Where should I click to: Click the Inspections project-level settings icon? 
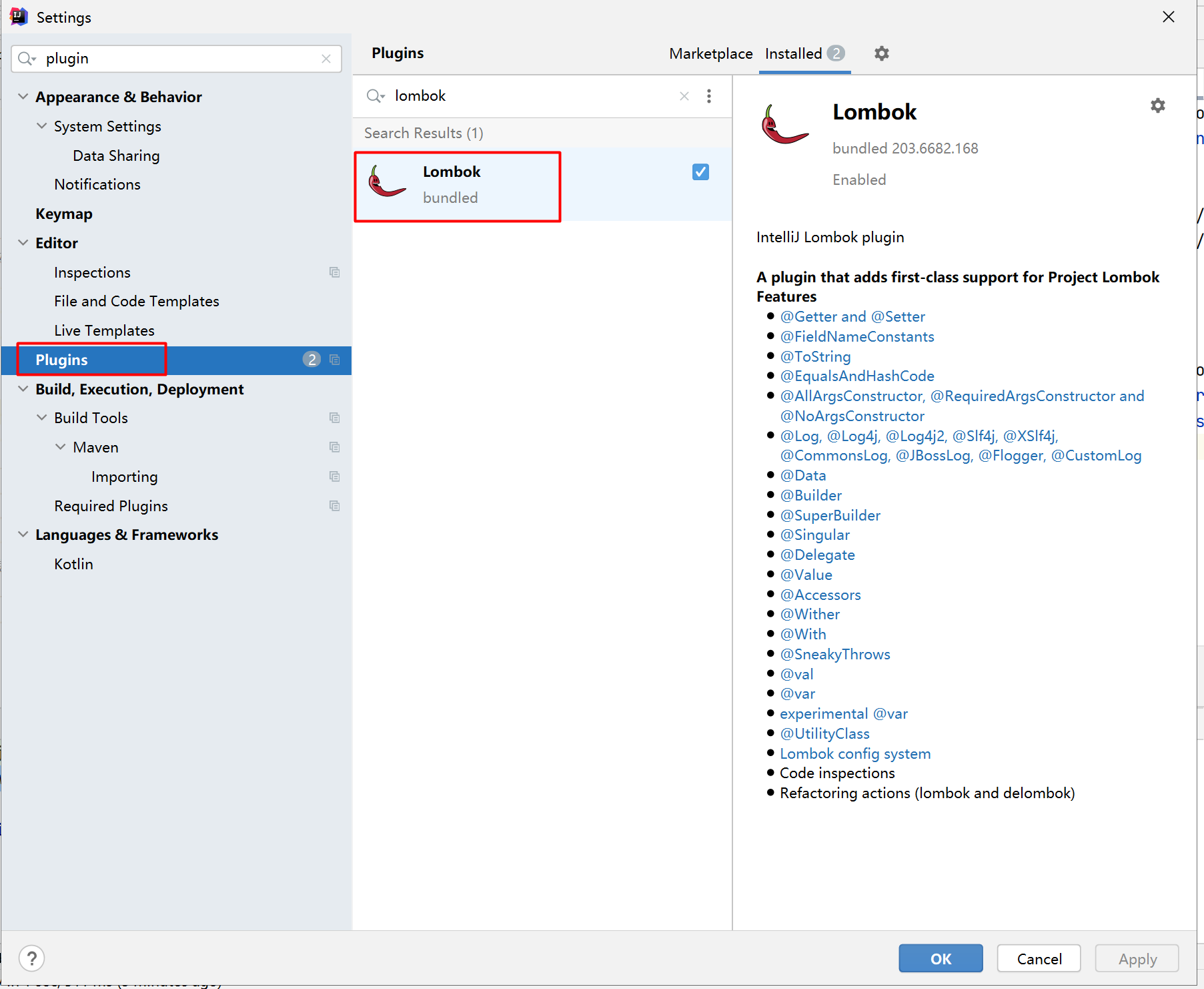click(335, 272)
